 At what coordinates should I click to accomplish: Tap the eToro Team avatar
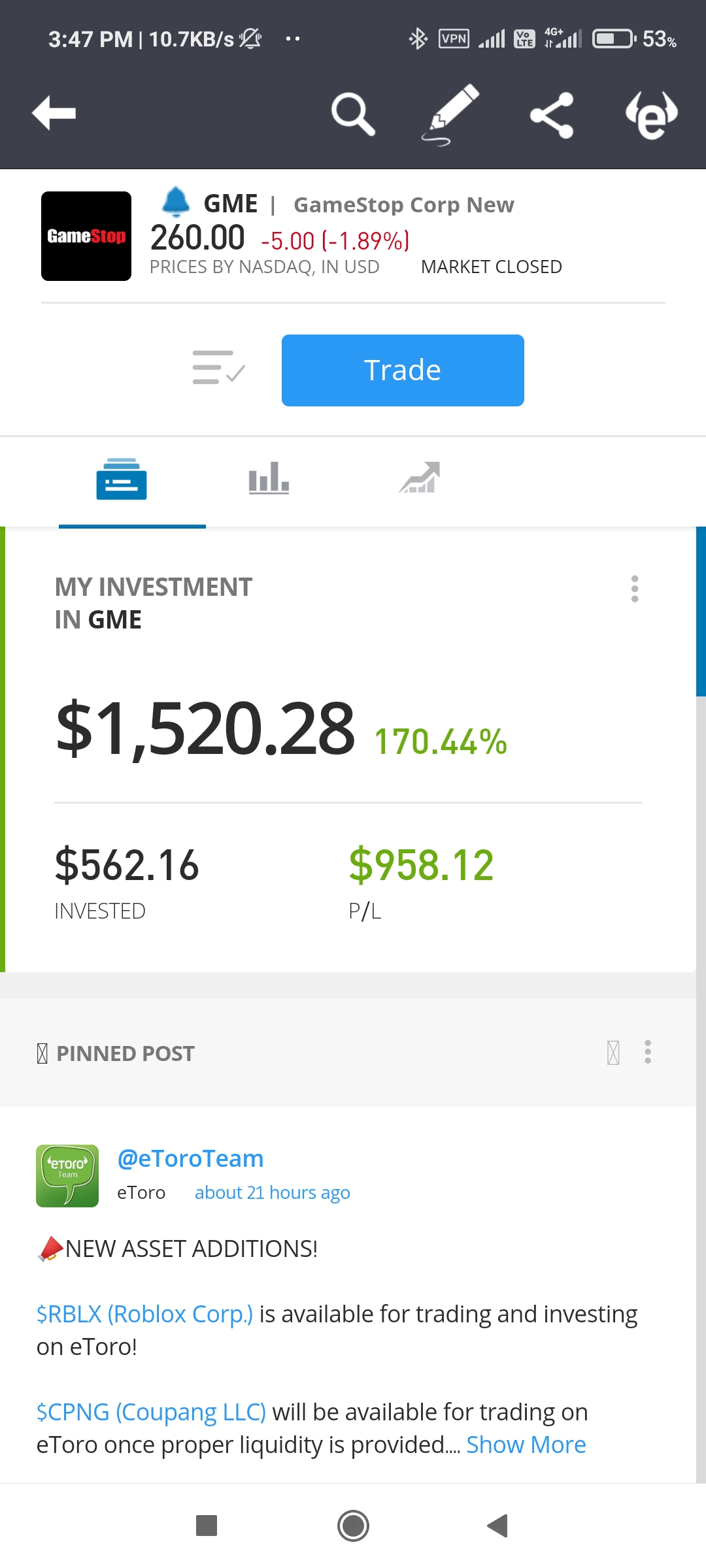pos(67,1175)
